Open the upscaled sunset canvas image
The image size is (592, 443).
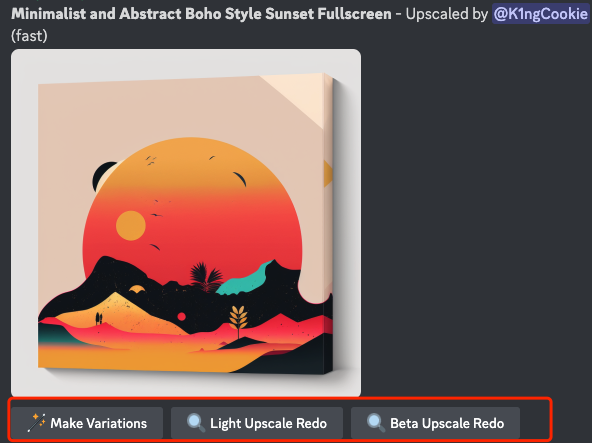pyautogui.click(x=186, y=222)
